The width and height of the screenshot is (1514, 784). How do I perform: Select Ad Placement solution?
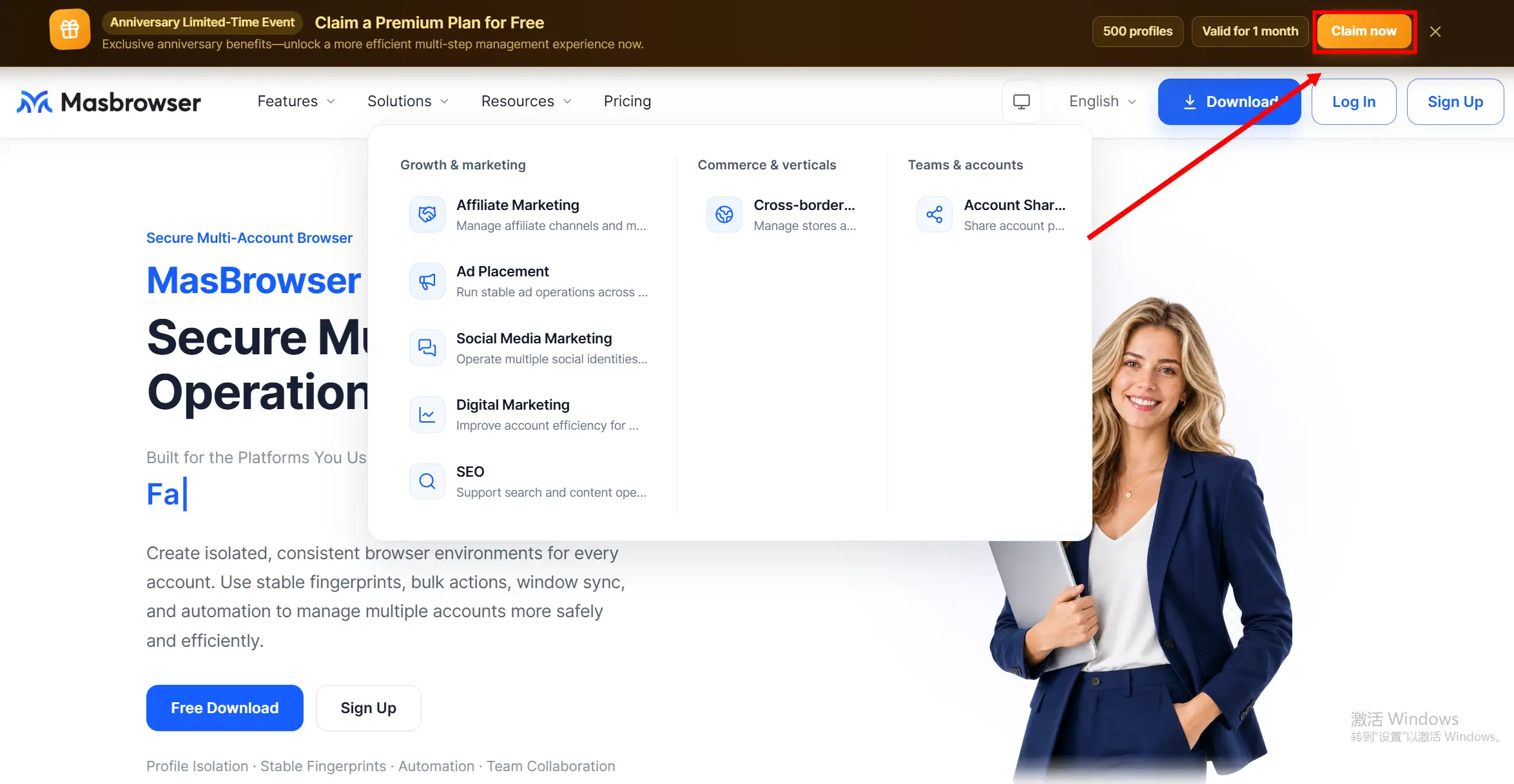point(529,281)
